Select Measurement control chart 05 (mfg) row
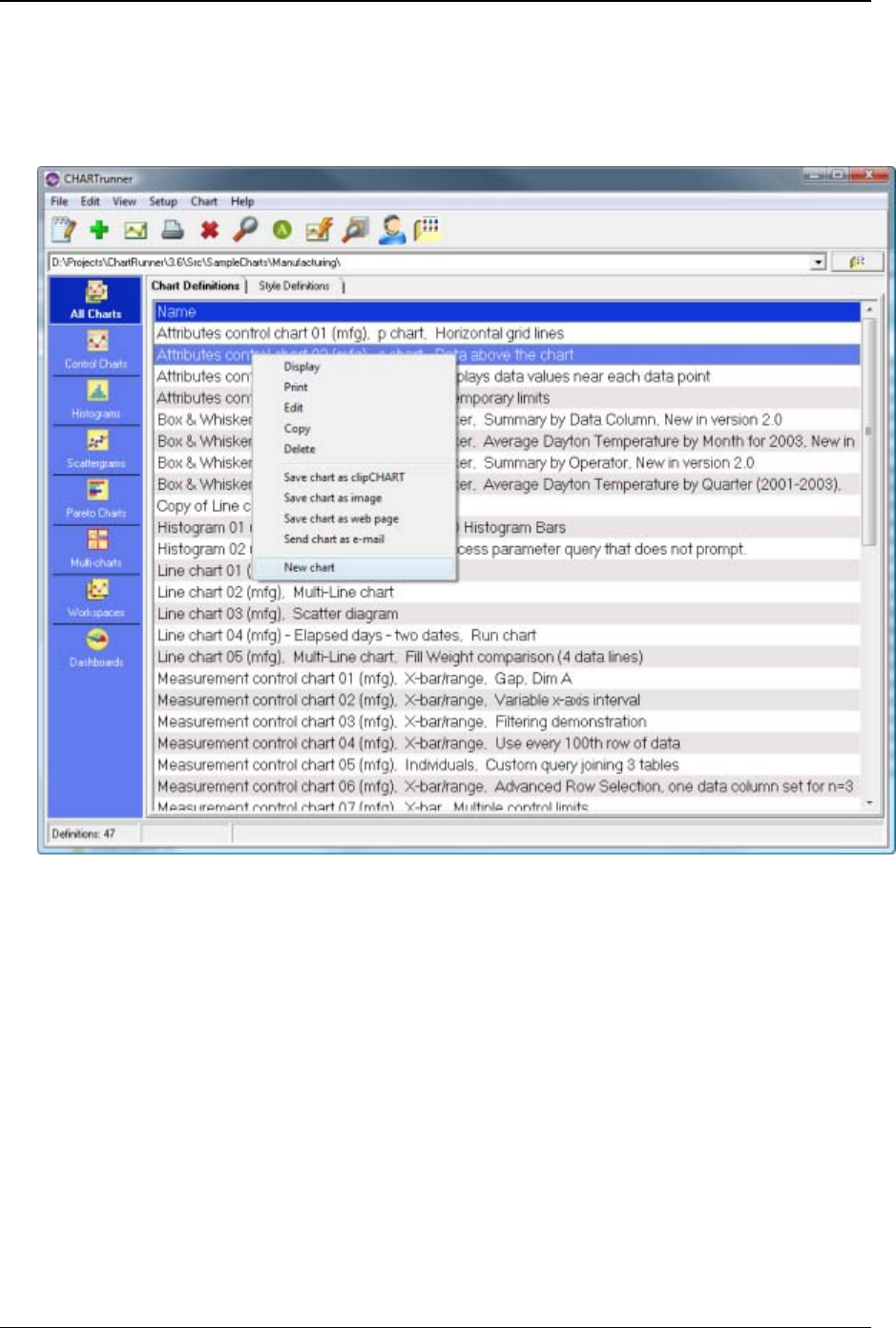 pyautogui.click(x=507, y=765)
